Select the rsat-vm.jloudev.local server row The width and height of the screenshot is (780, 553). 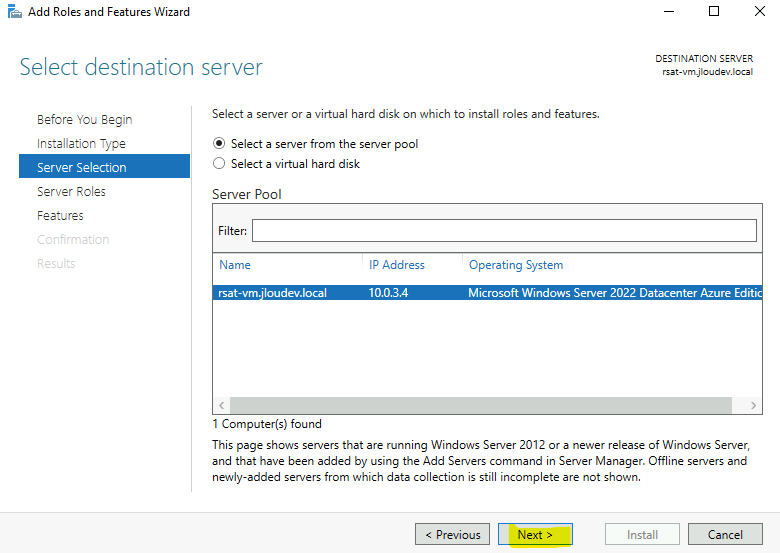[488, 292]
